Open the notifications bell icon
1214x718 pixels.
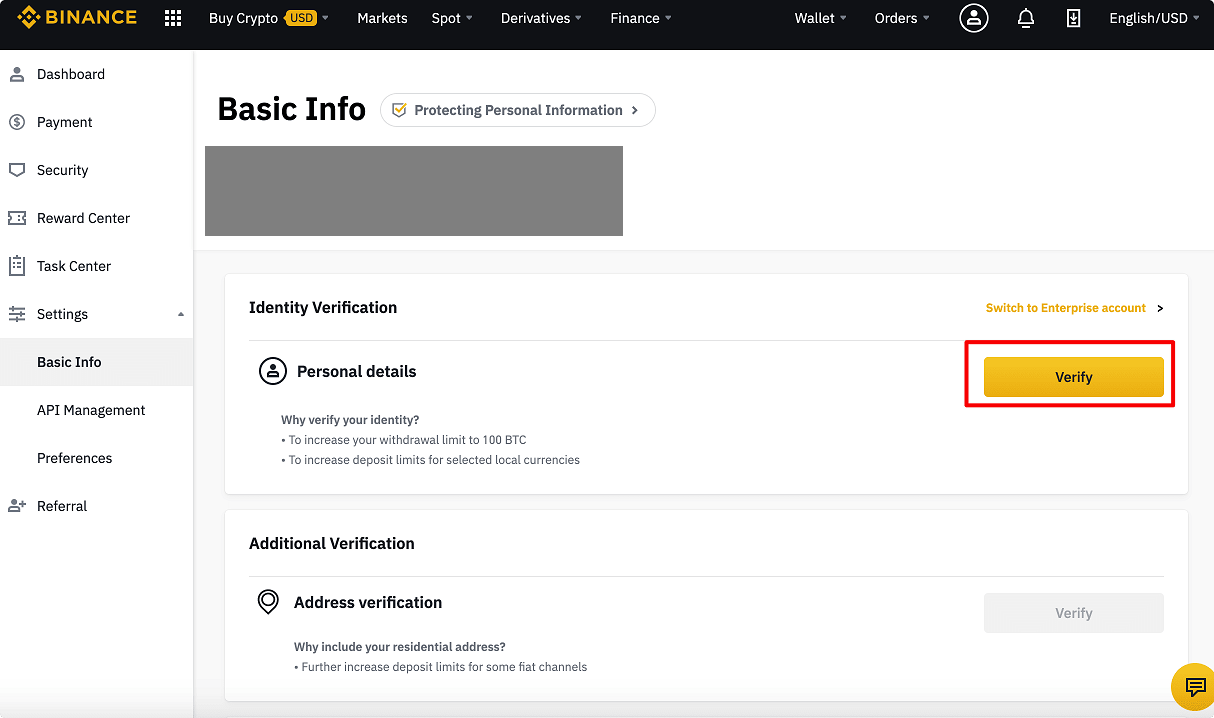click(1025, 18)
